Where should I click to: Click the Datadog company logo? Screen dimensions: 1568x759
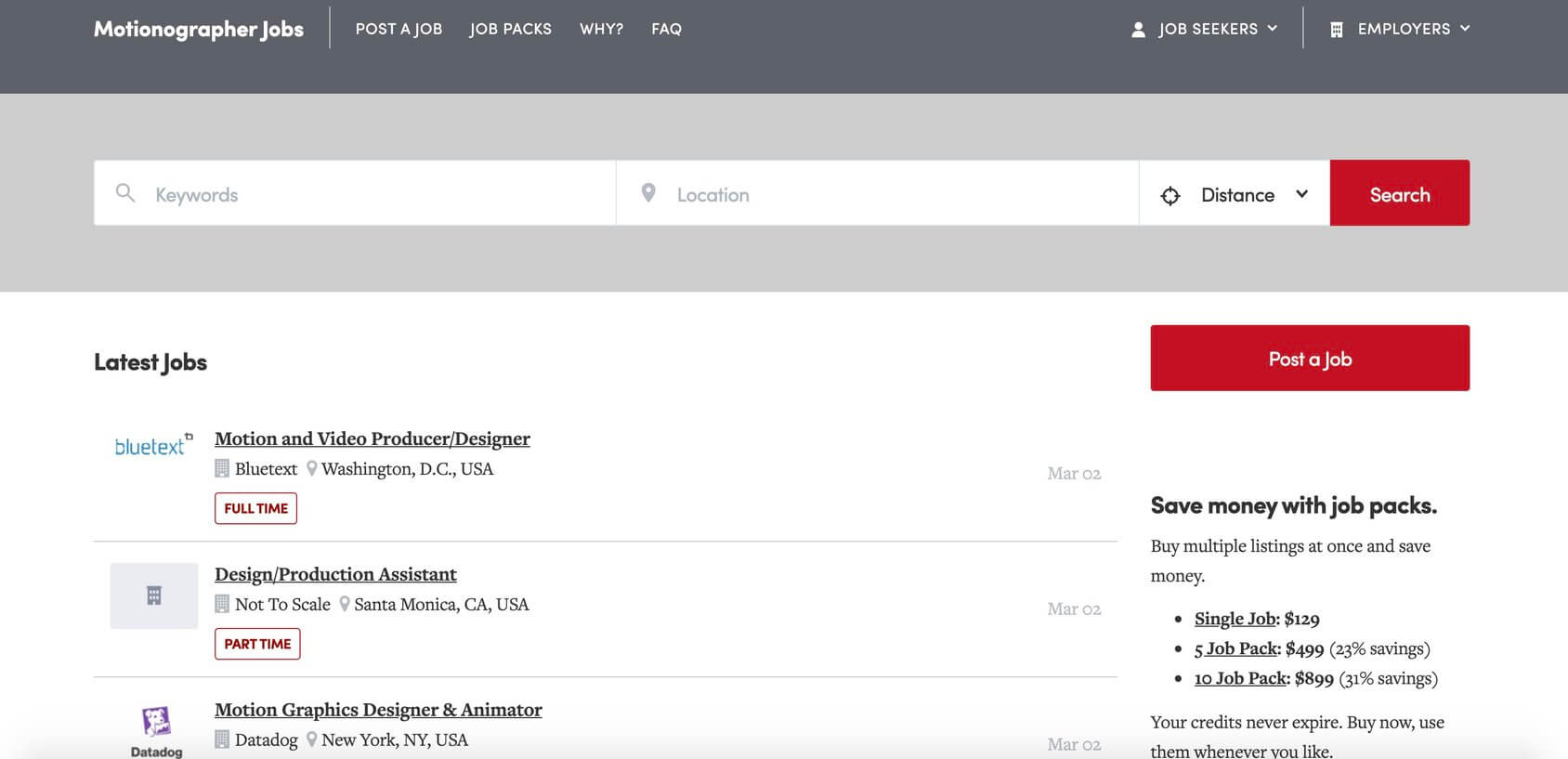pos(156,730)
